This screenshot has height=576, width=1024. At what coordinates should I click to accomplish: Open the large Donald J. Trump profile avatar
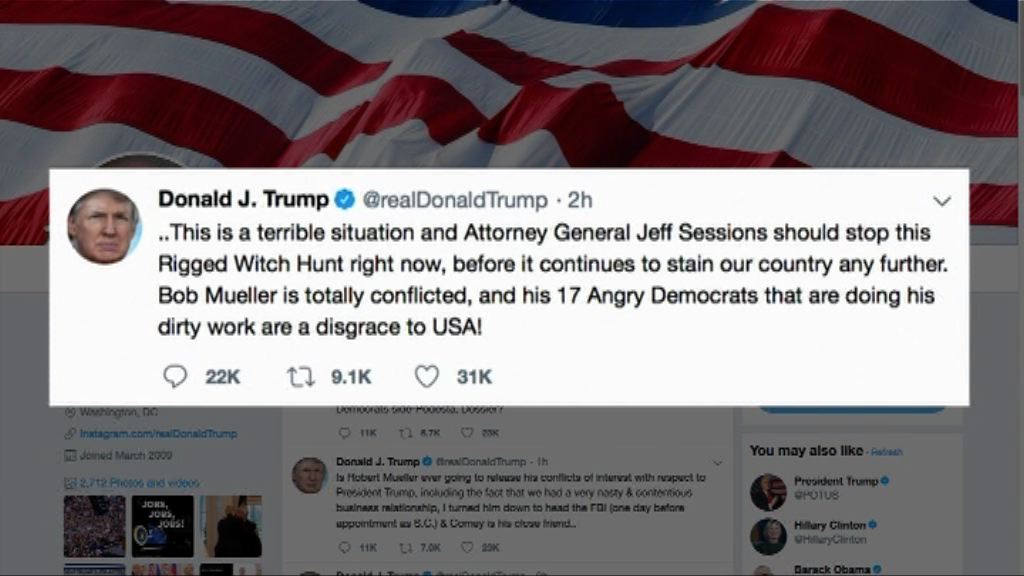(104, 226)
